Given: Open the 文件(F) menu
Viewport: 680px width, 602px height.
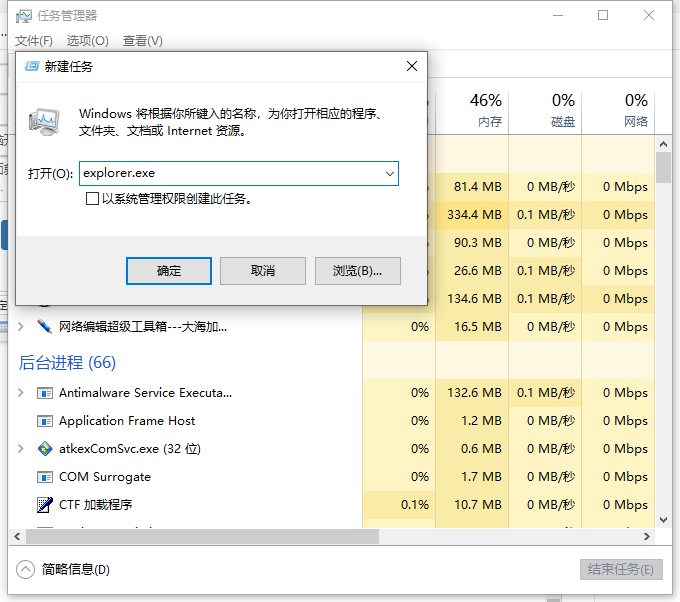Looking at the screenshot, I should point(34,41).
